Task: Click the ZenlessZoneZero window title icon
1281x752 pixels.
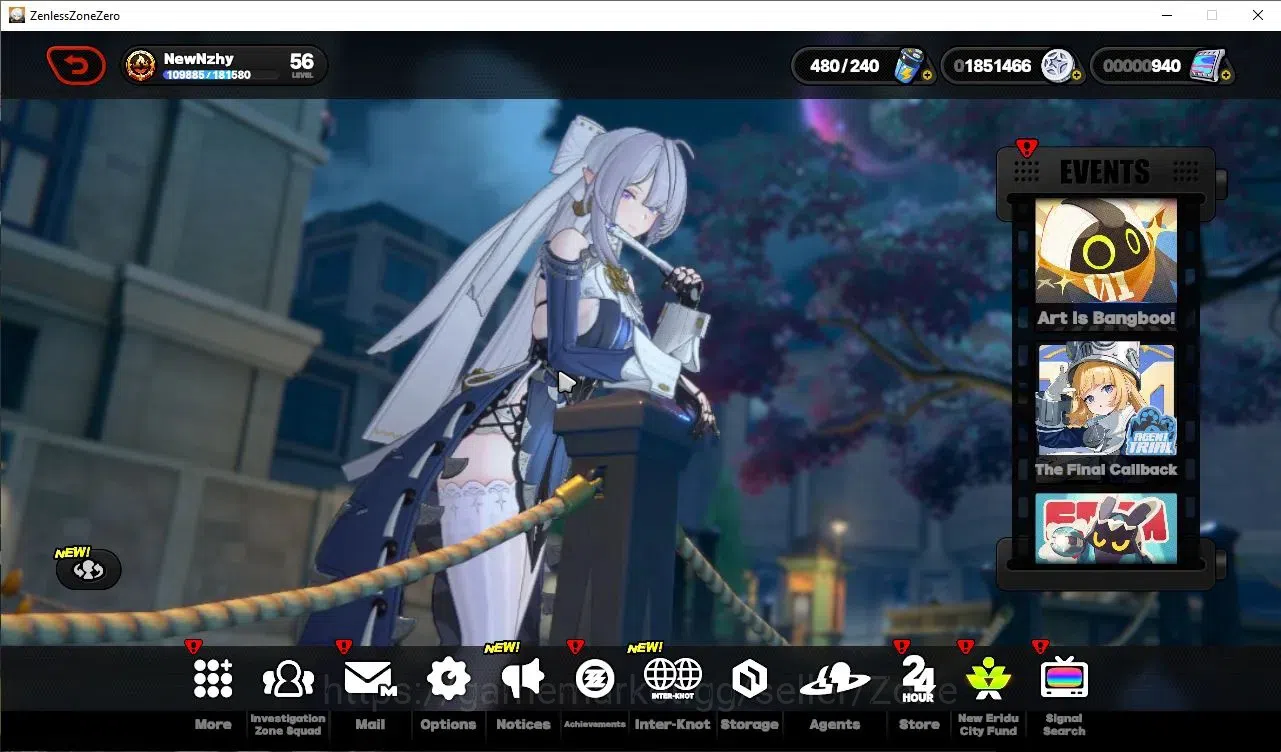Action: coord(16,15)
